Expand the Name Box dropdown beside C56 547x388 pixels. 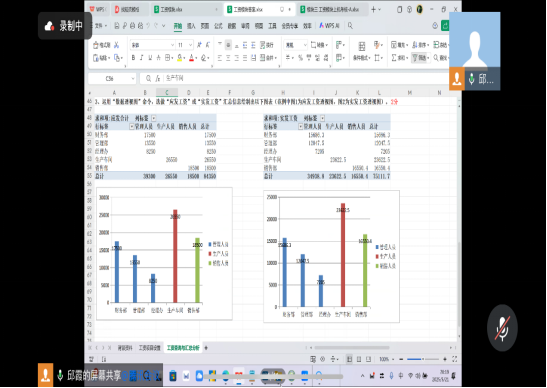(133, 79)
